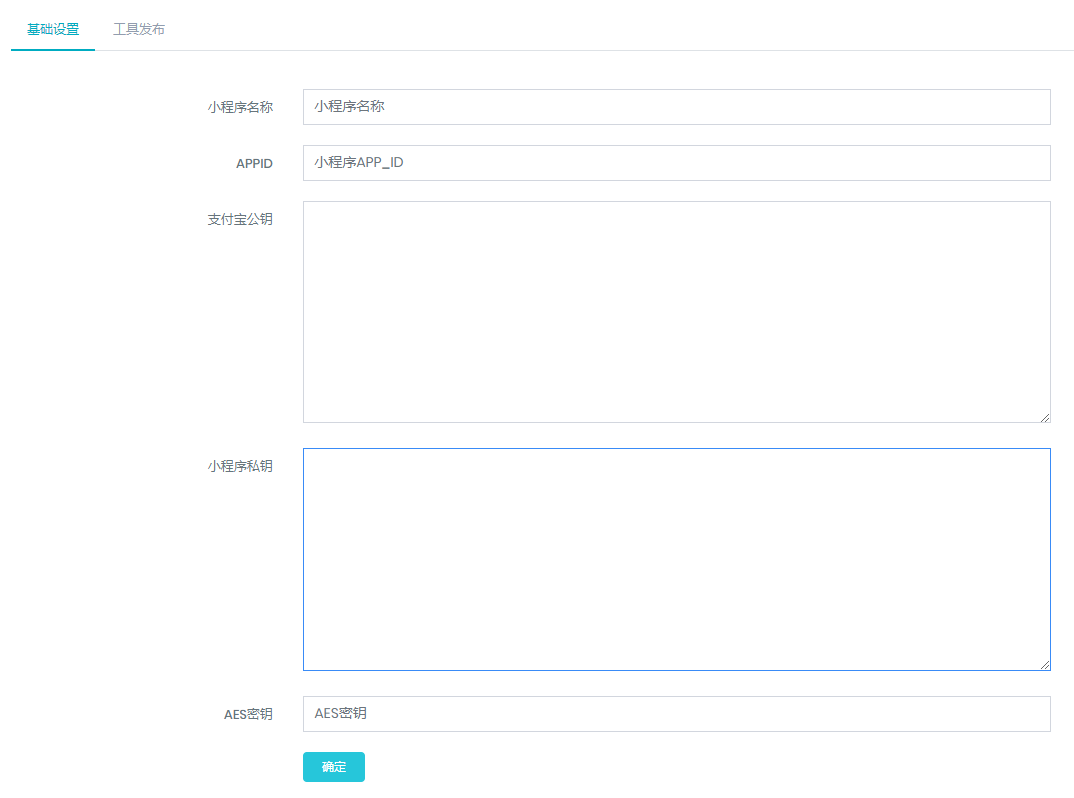Viewport: 1074px width, 798px height.
Task: Click resize handle of 小程序私钥 text area
Action: pyautogui.click(x=1044, y=664)
